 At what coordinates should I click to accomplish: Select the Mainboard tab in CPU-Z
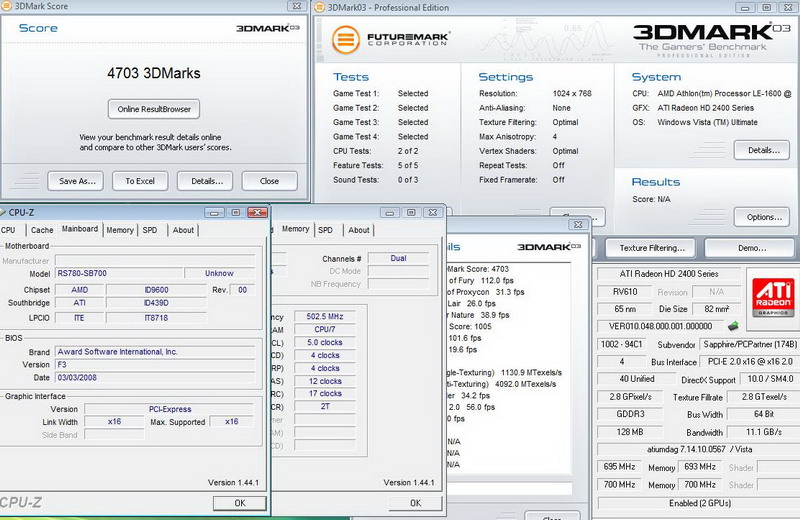[x=80, y=229]
